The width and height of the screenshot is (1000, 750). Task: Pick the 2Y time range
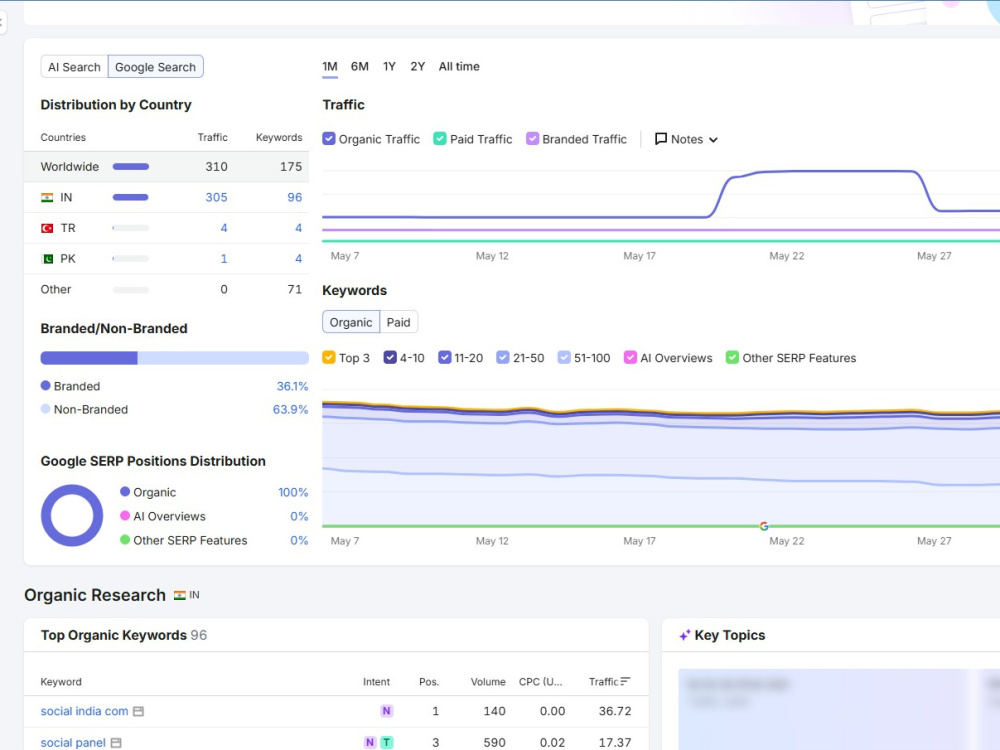(x=418, y=66)
